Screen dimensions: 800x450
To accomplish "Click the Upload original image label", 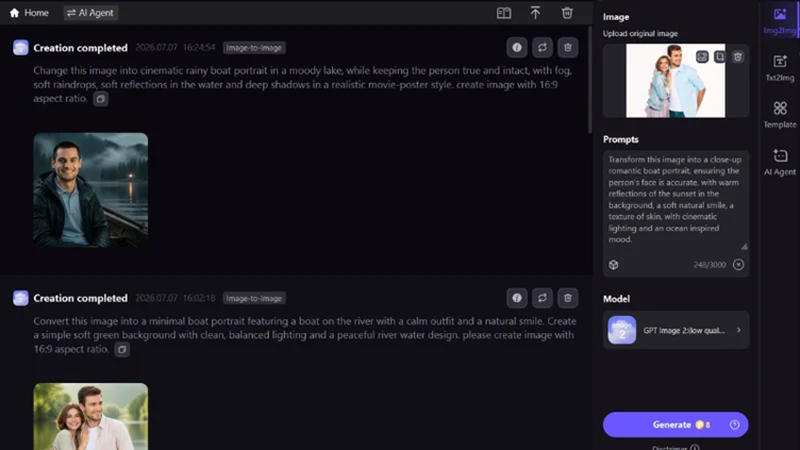I will click(640, 34).
